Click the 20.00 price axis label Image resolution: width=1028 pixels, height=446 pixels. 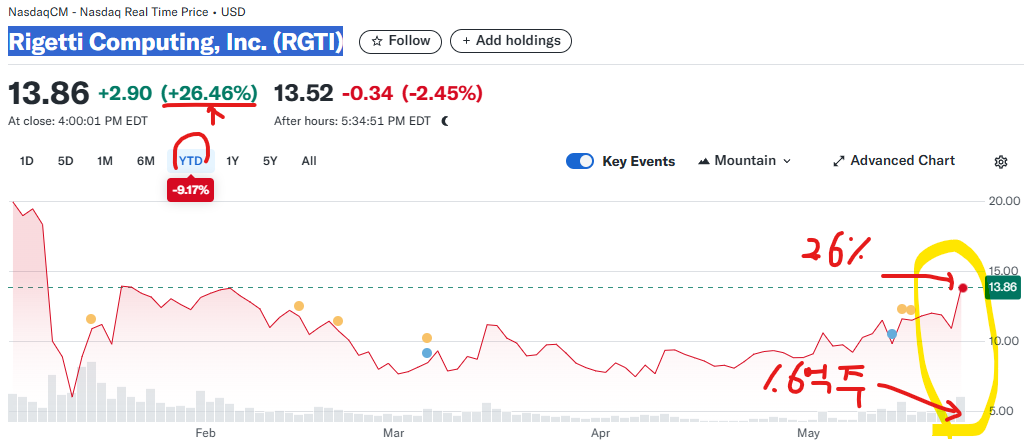(1004, 201)
